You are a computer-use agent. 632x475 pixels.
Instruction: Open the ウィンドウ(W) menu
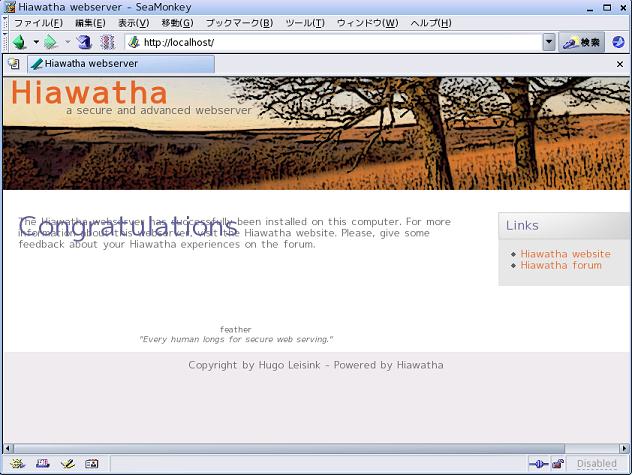368,23
